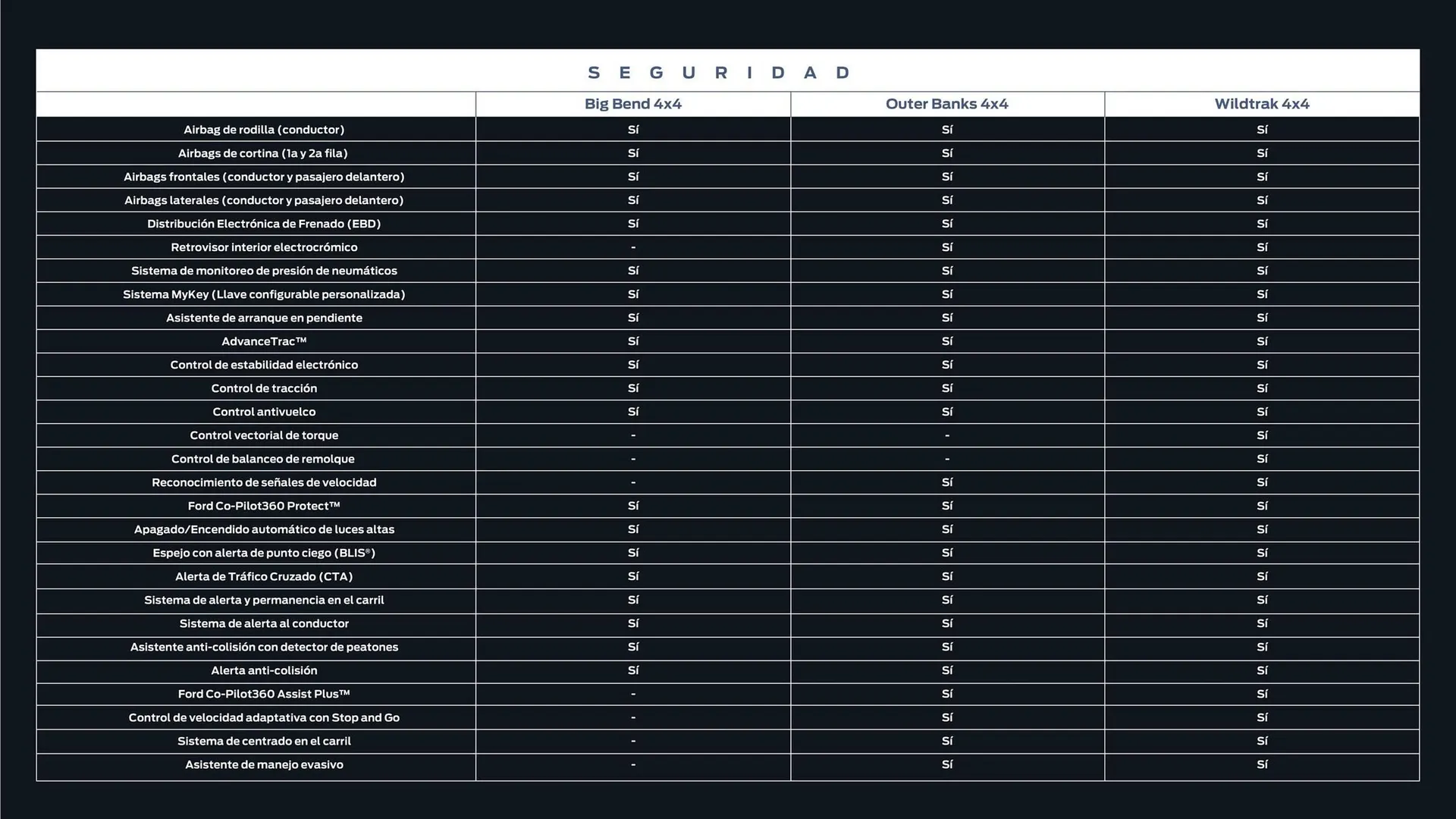Select the Alerta anti-colisión row label

click(264, 670)
